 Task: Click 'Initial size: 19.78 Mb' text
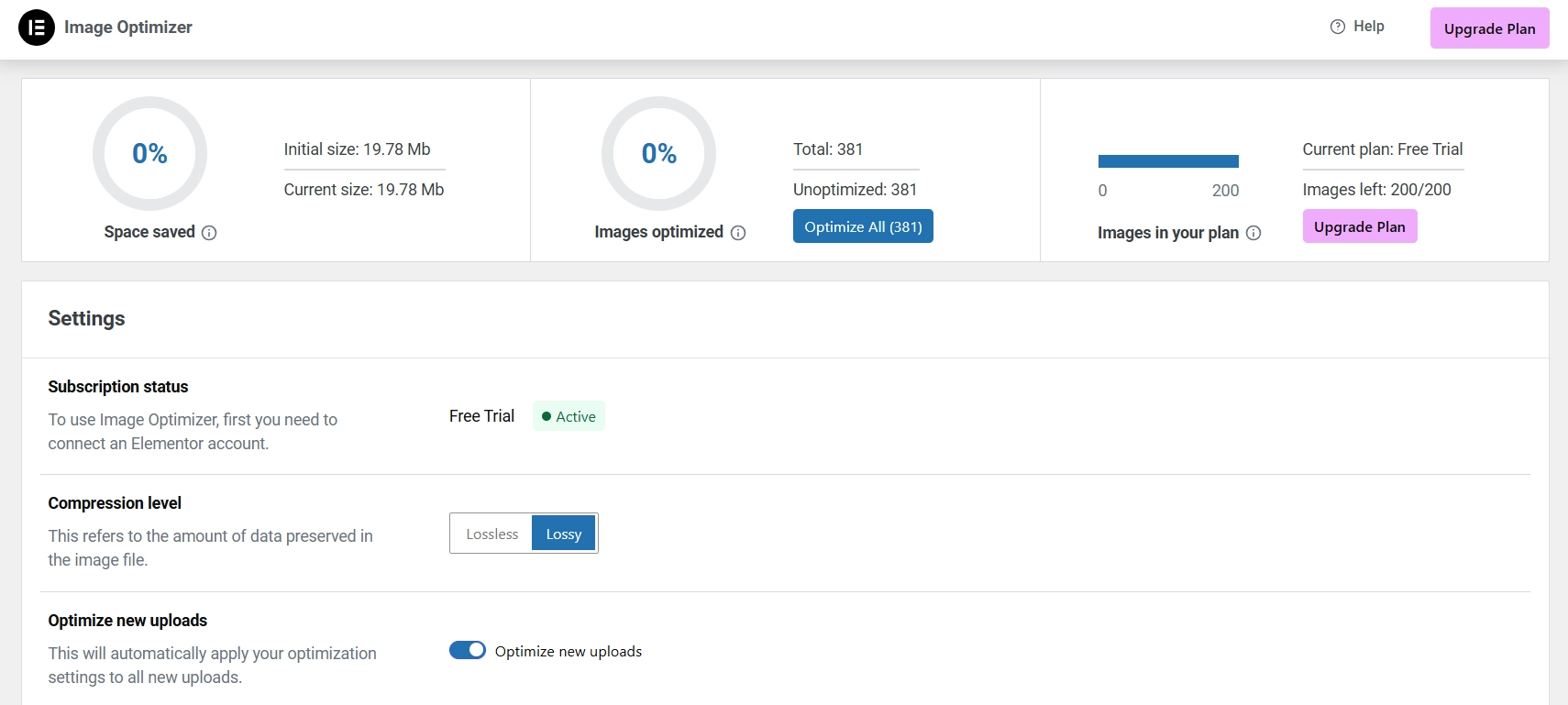tap(357, 149)
